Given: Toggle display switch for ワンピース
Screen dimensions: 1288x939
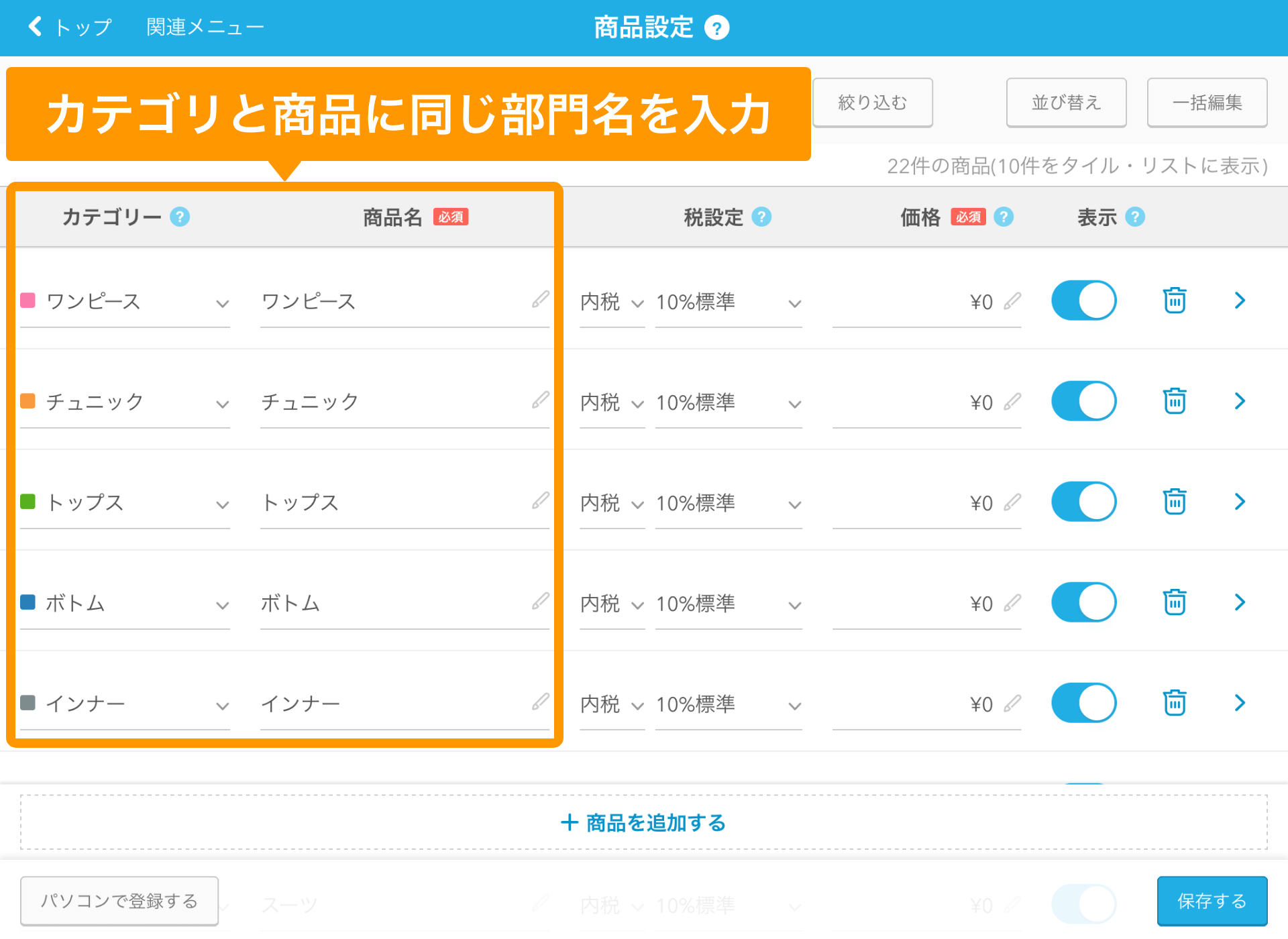Looking at the screenshot, I should click(1084, 300).
